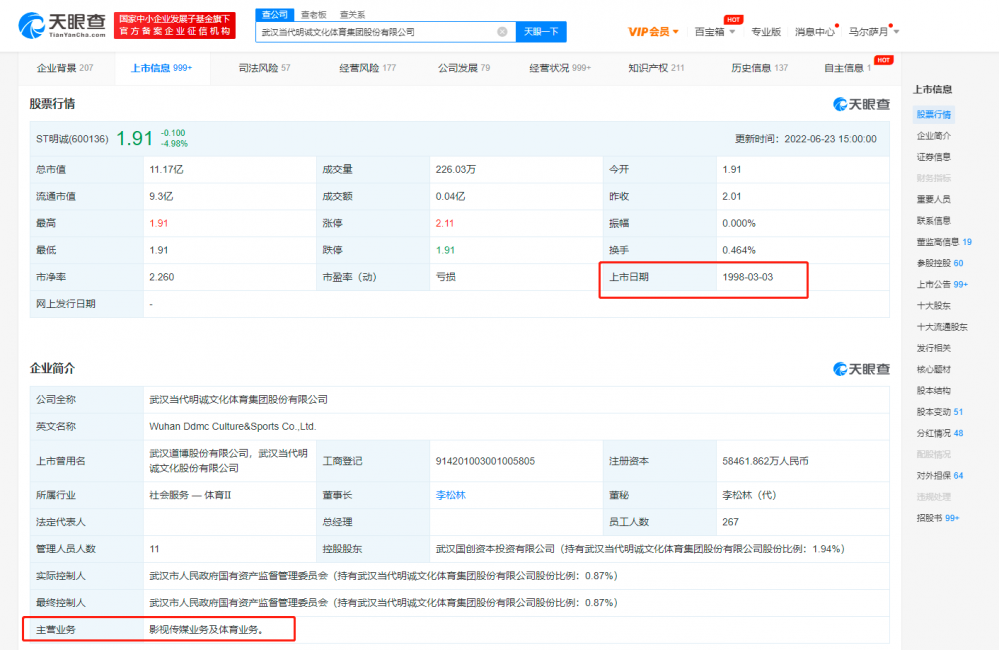
Task: Jump to 招股书 99+ in sidebar
Action: click(938, 518)
